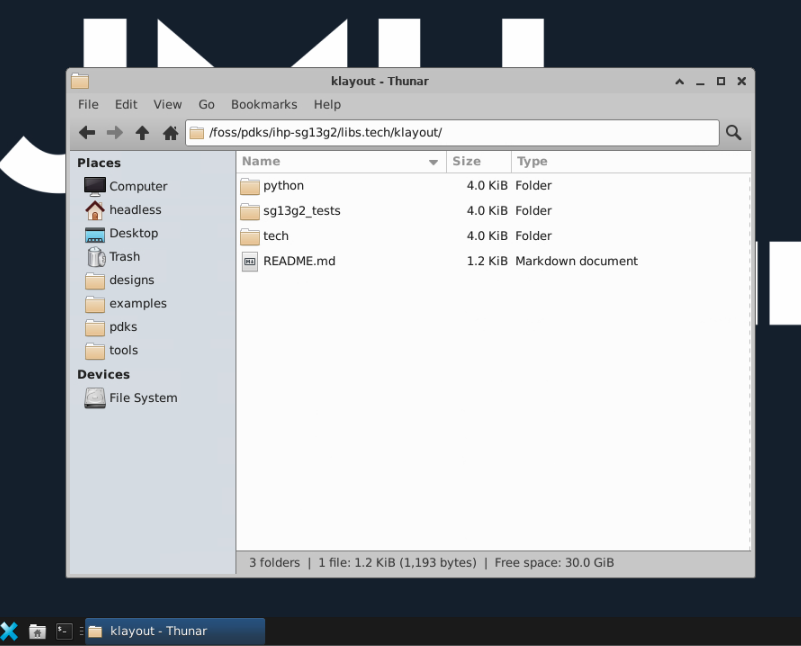Click the status bar free space text

(x=554, y=563)
